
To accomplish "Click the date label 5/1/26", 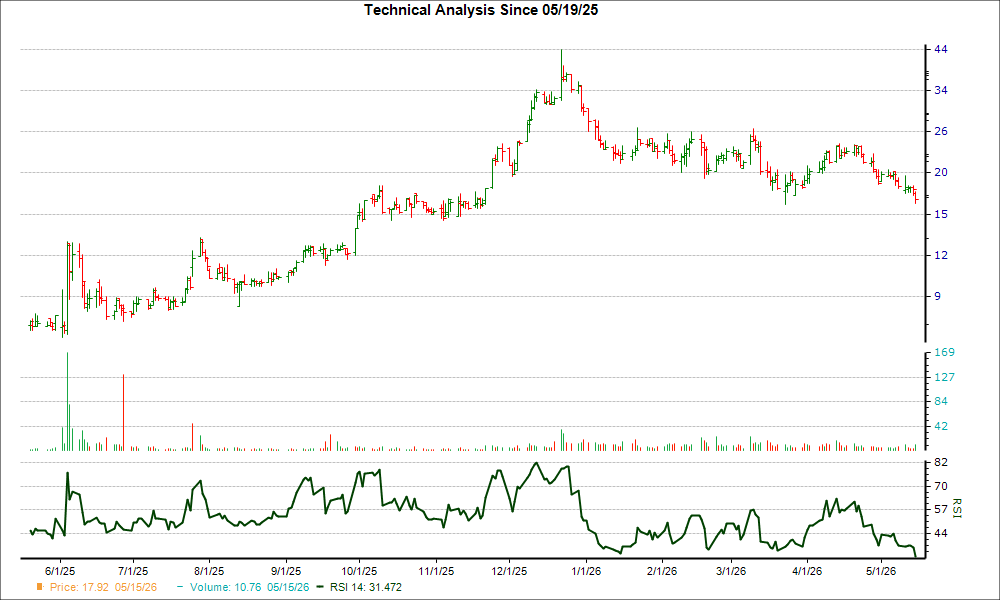I will click(x=881, y=571).
